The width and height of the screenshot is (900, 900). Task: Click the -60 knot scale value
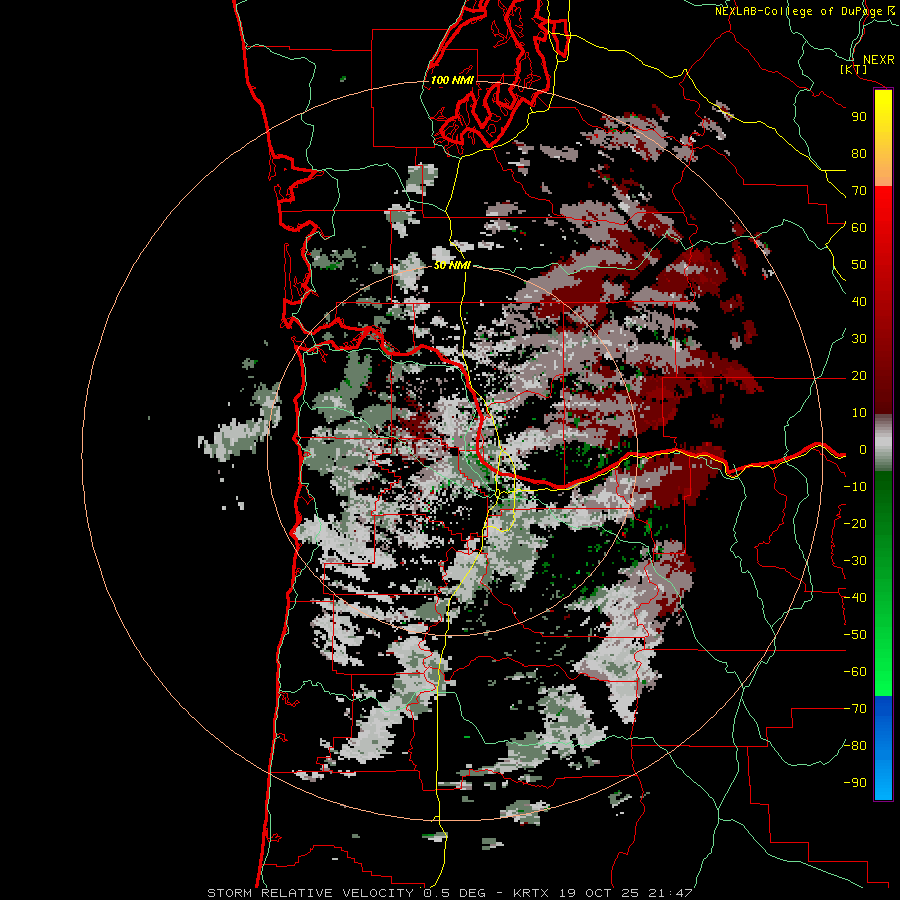[x=855, y=672]
